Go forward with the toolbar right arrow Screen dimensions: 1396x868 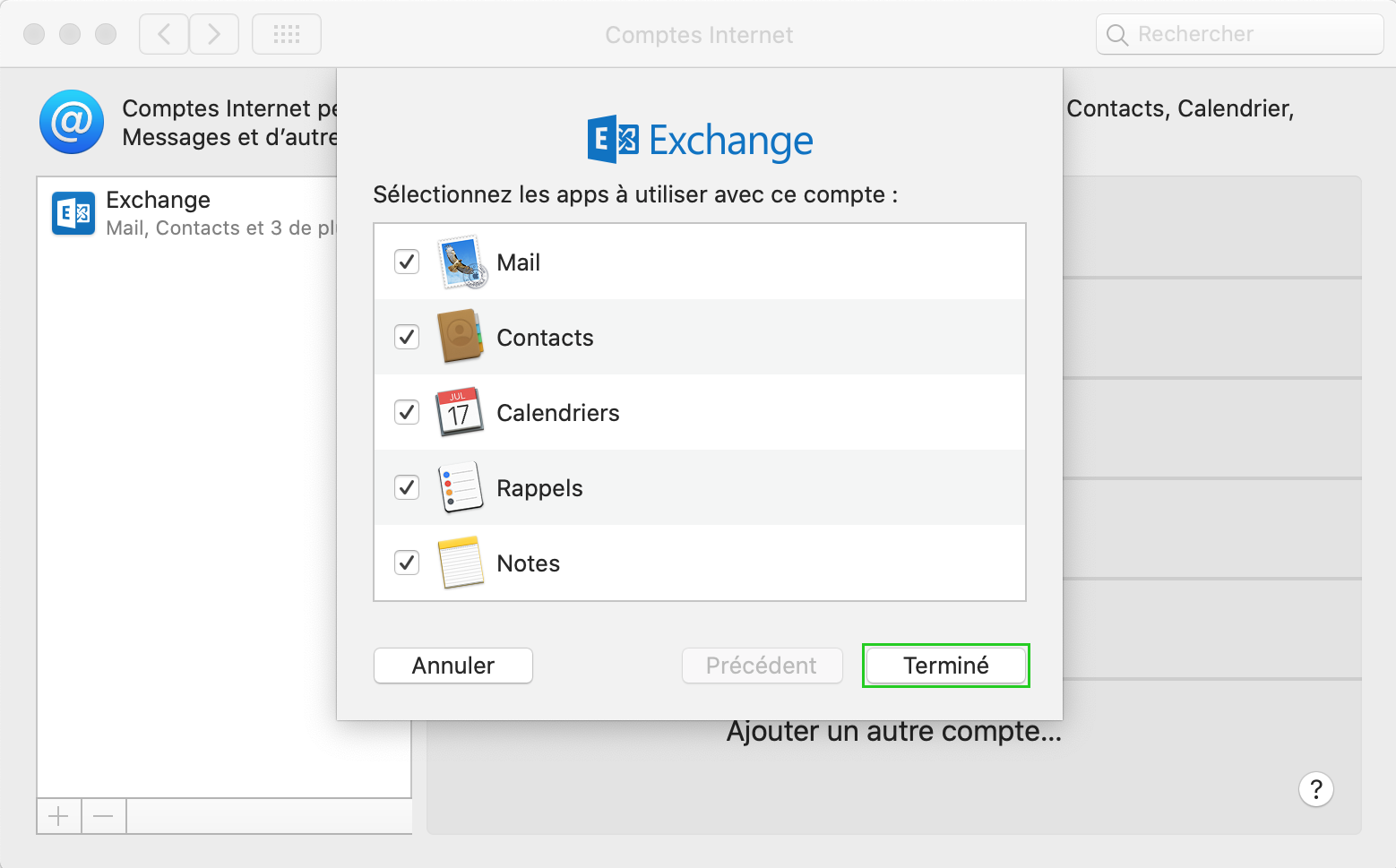[214, 35]
